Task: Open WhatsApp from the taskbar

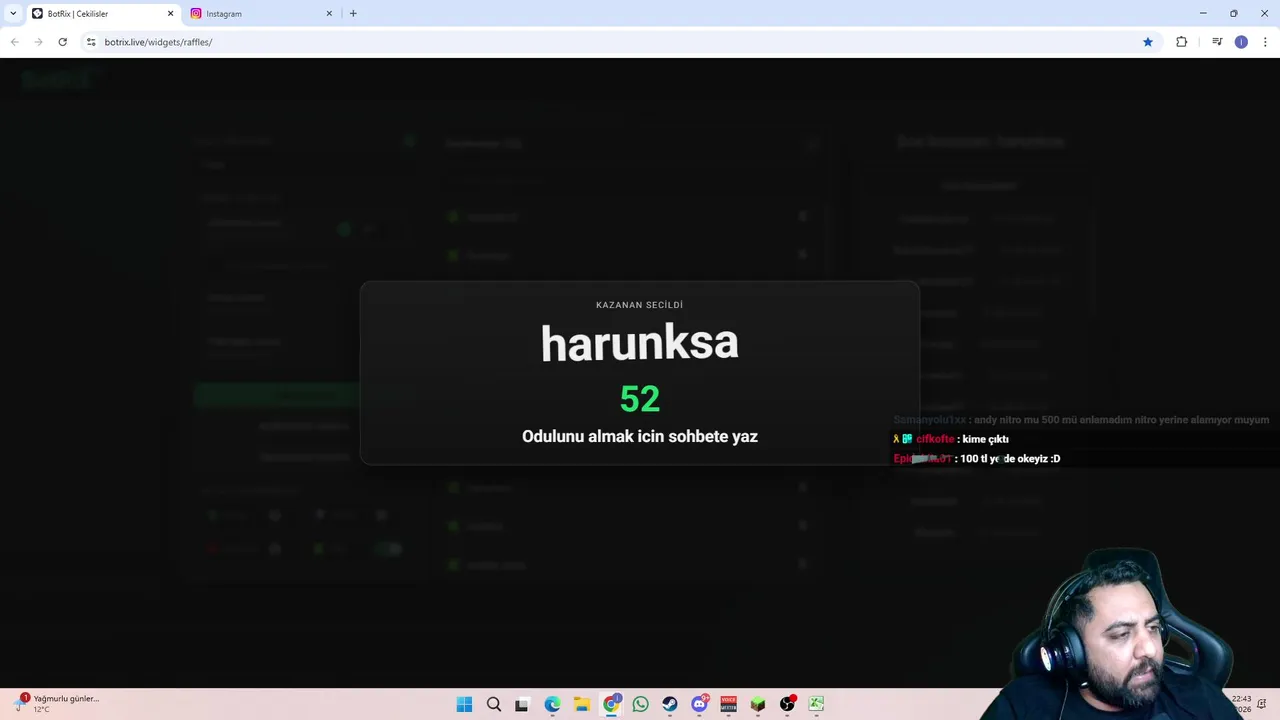Action: (640, 704)
